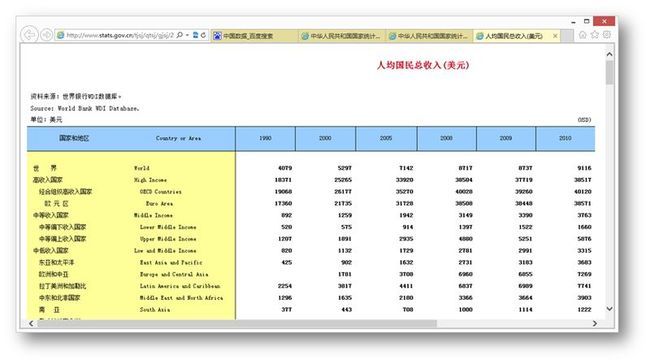Click the horizontal scrollbar left arrow

click(31, 323)
